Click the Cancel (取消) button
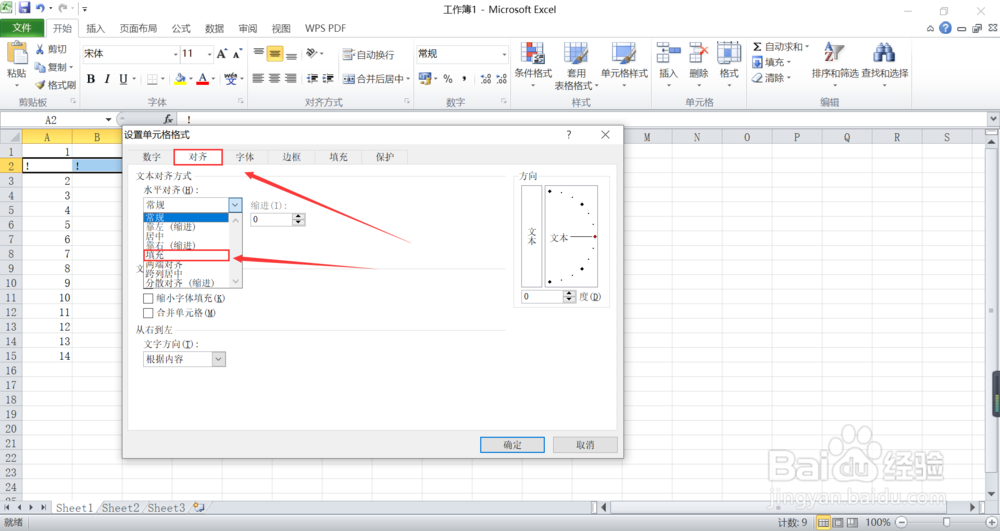The image size is (1000, 531). pos(585,445)
